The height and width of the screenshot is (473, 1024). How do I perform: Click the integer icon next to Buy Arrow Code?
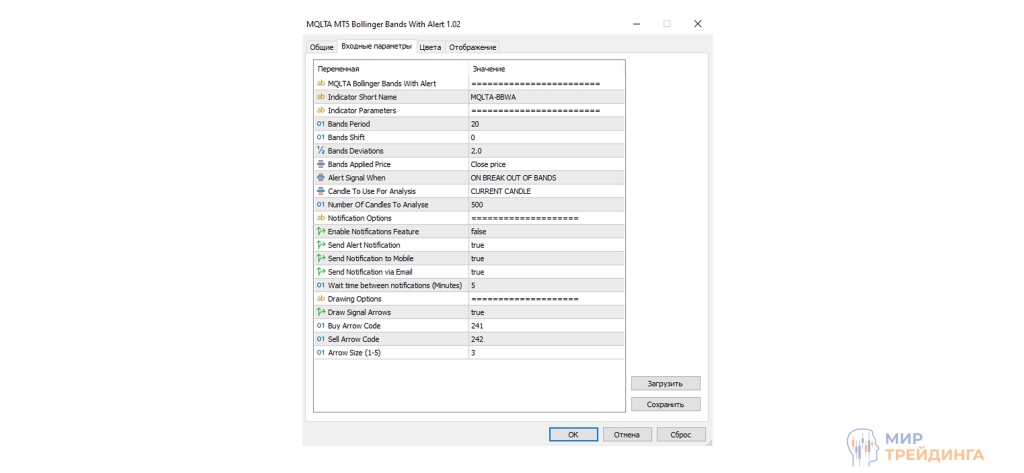tap(321, 326)
